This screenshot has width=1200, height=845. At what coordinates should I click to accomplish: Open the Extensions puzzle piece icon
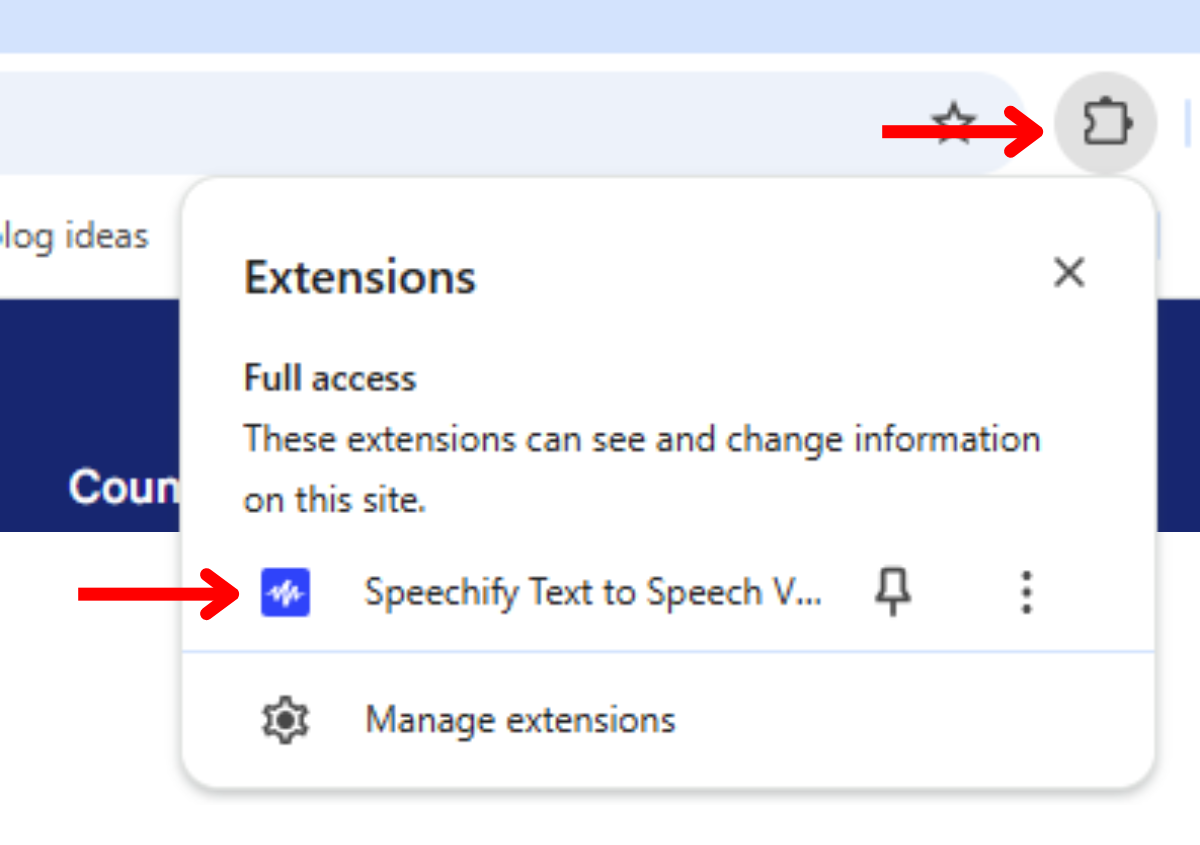tap(1106, 122)
